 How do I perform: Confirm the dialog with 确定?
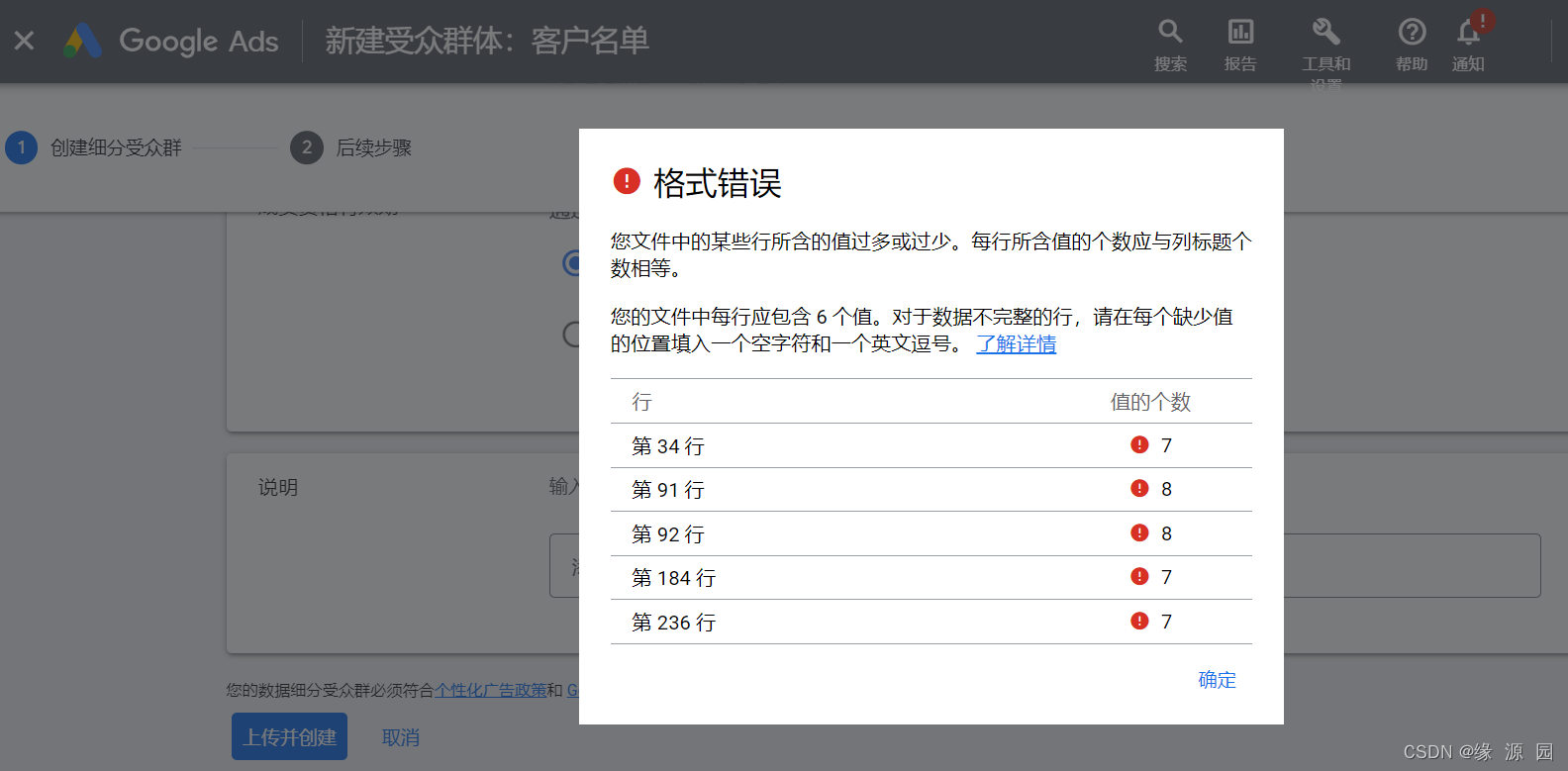pyautogui.click(x=1217, y=680)
